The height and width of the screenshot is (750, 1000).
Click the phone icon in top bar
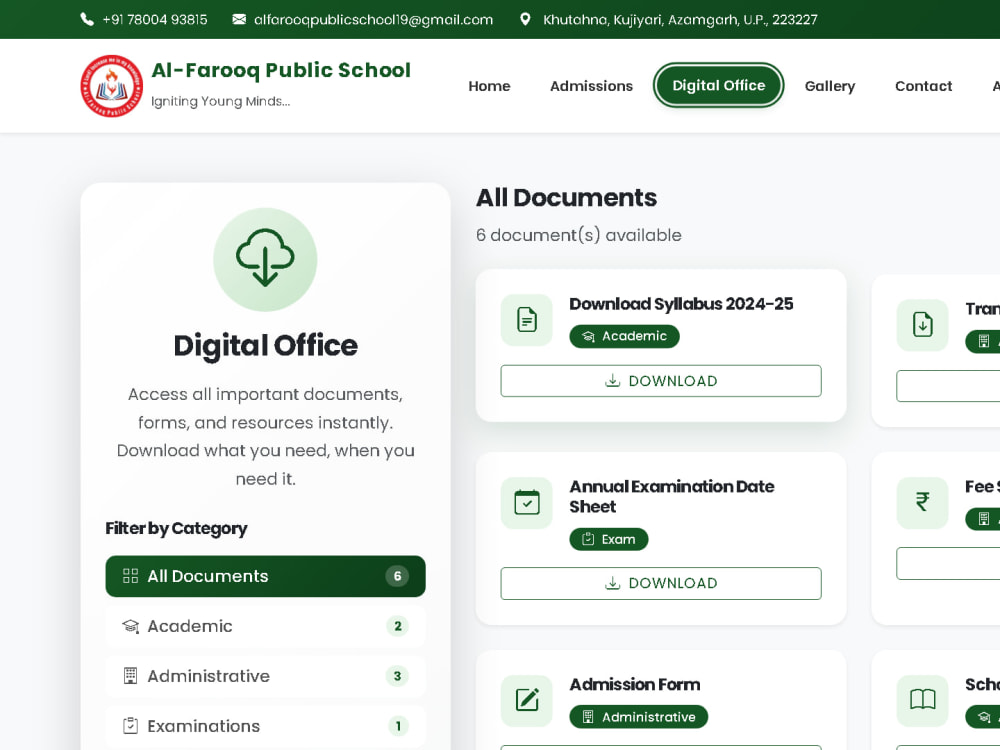pos(87,19)
